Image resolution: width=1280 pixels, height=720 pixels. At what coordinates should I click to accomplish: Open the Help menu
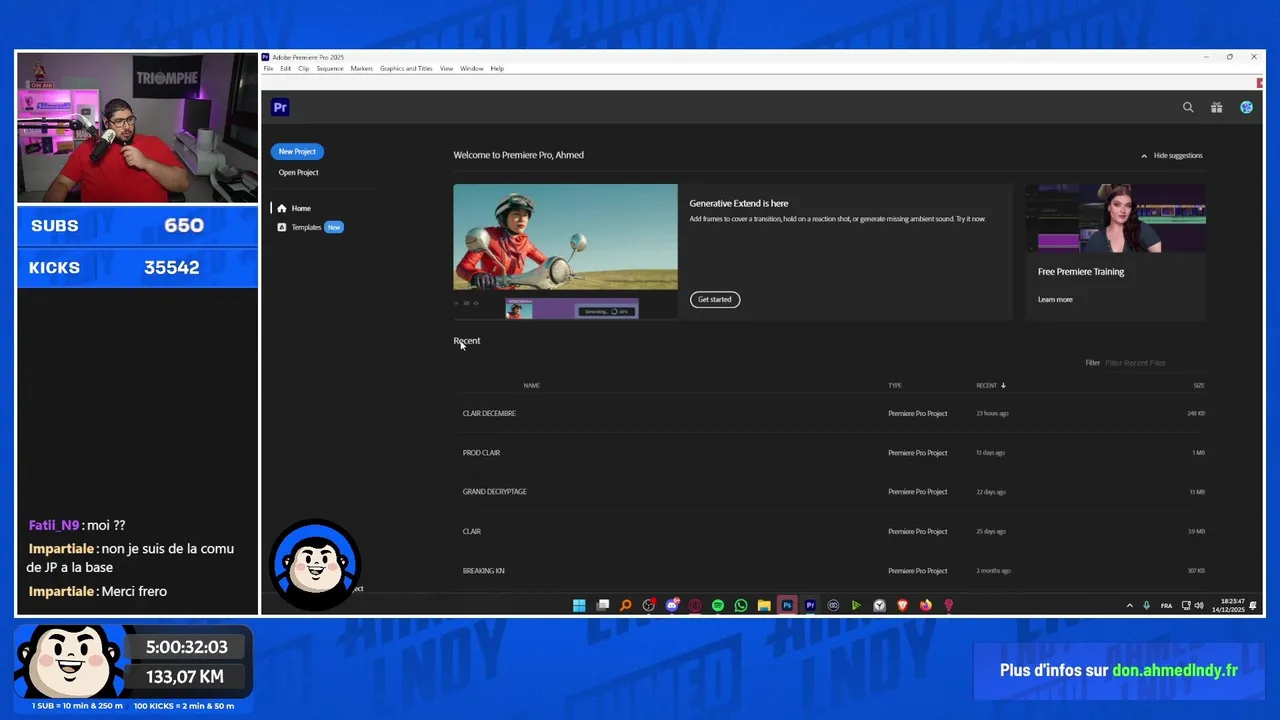497,68
